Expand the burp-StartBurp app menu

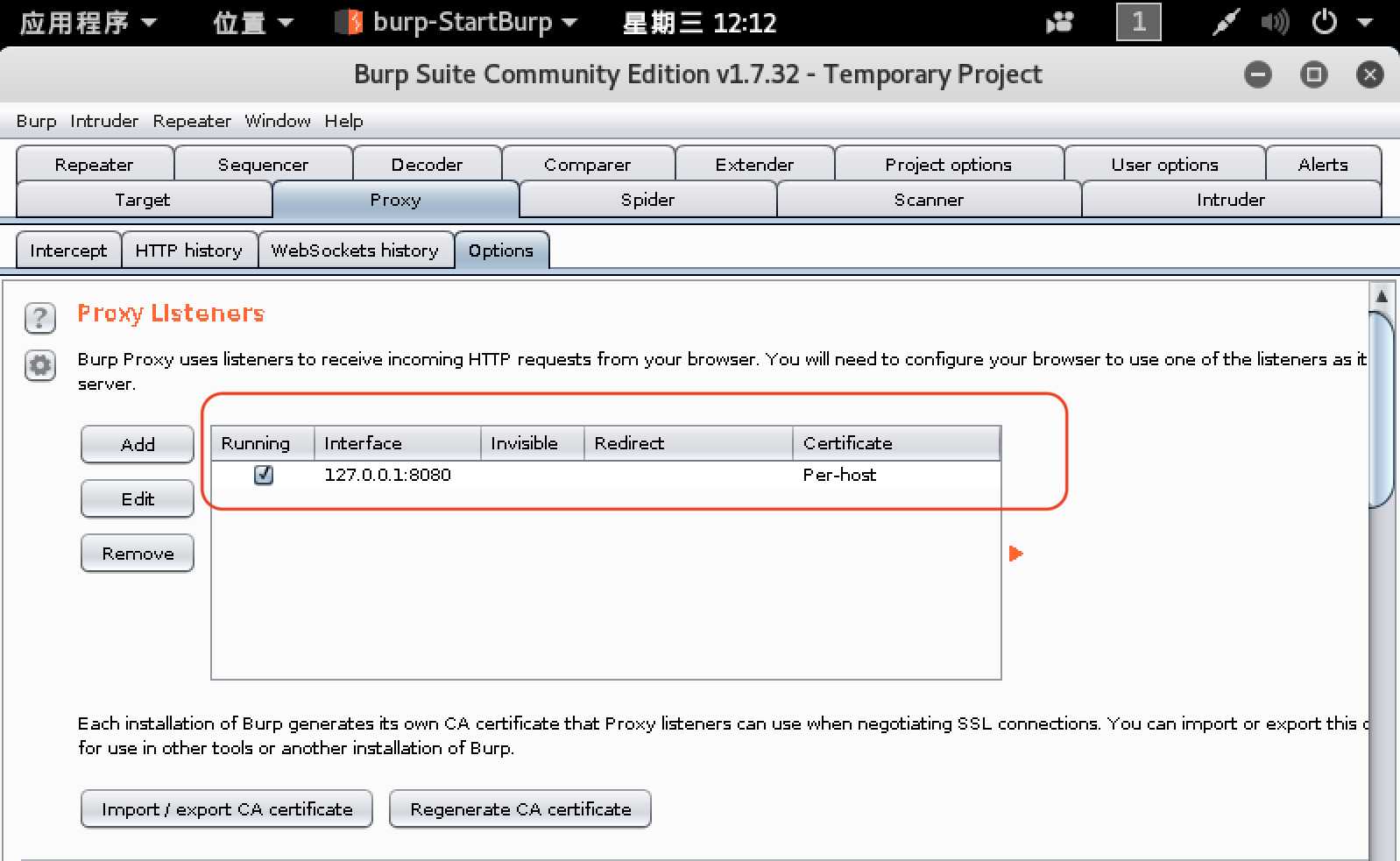point(457,23)
